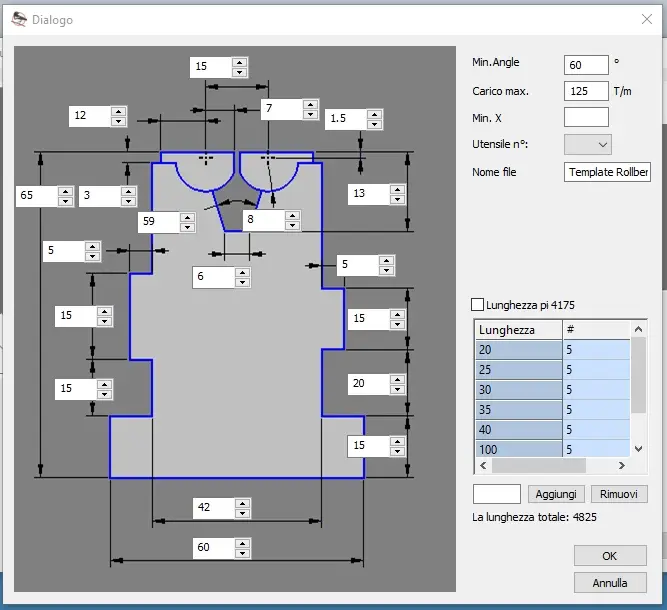
Task: Cancel with the Annulla button
Action: [610, 582]
